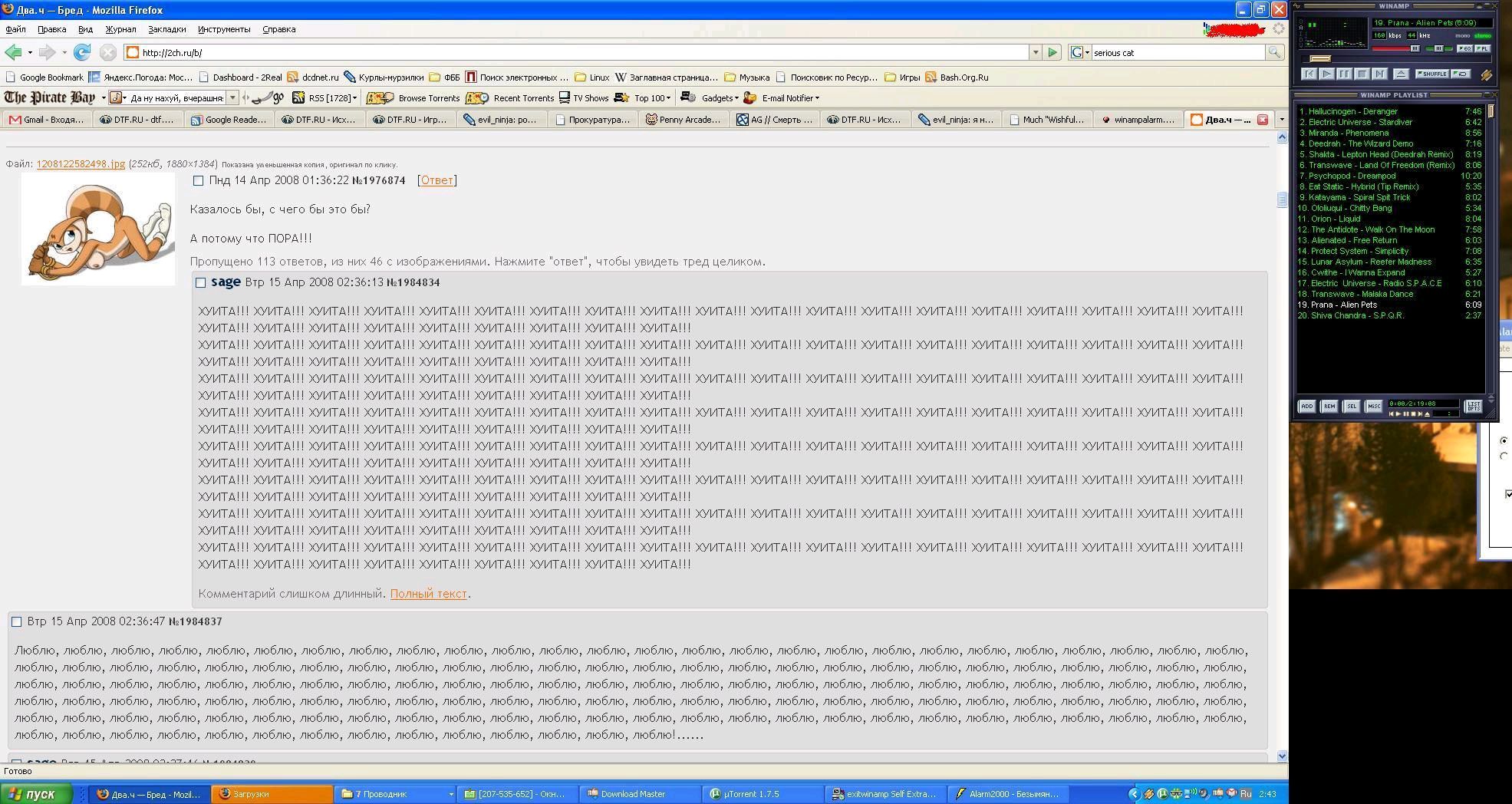
Task: Tick checkbox of post №1976874
Action: point(199,181)
